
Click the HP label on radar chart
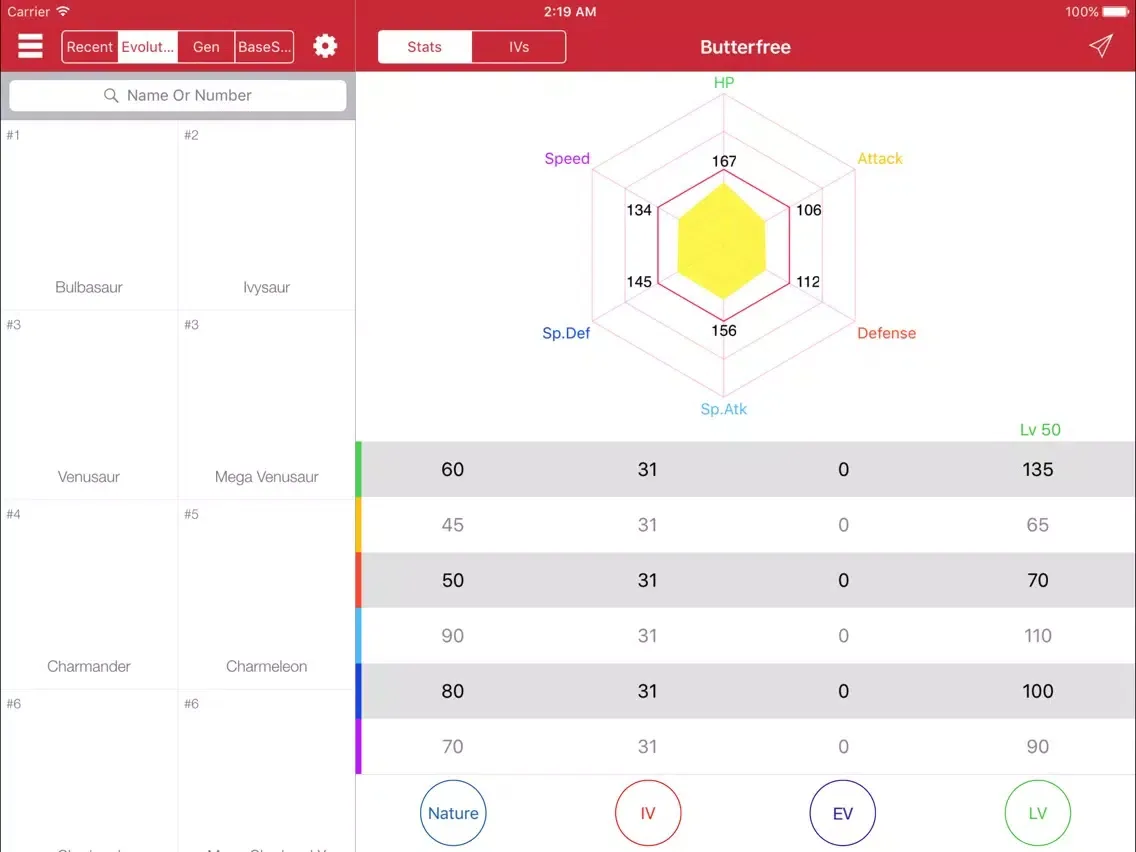tap(724, 83)
